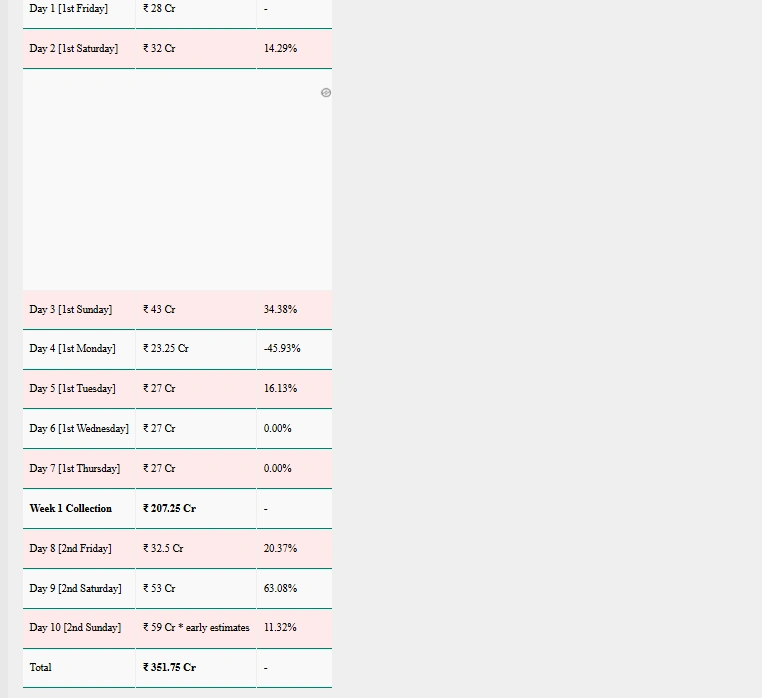Select the Day 6 [1st Wednesday] cell
762x698 pixels.
(x=79, y=429)
